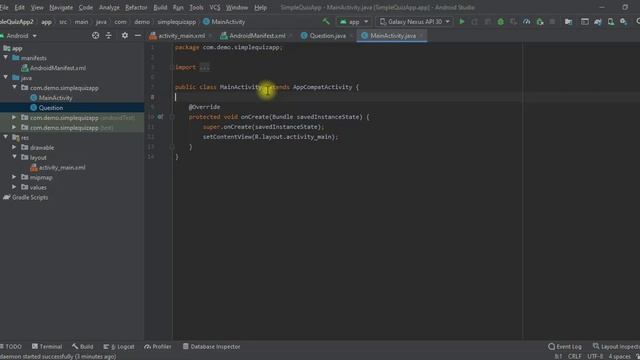Select AndroidManifest.xml in project tree
The width and height of the screenshot is (640, 360).
tap(58, 68)
